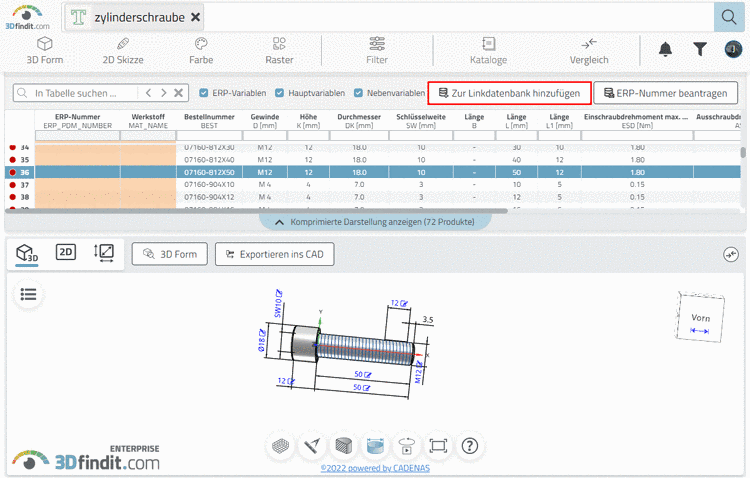Click the Vorn orientation cube

pos(700,317)
